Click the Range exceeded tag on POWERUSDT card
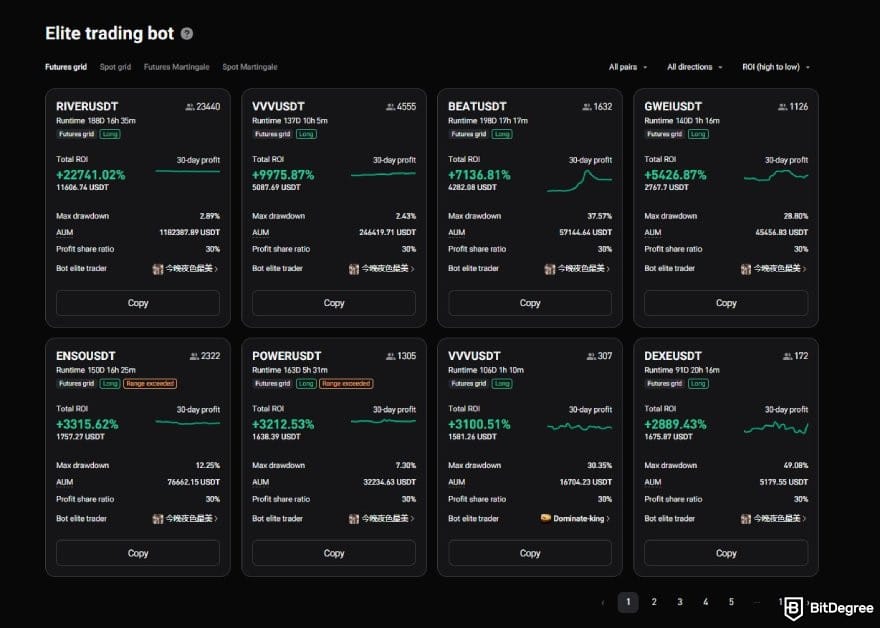This screenshot has height=628, width=880. (346, 384)
